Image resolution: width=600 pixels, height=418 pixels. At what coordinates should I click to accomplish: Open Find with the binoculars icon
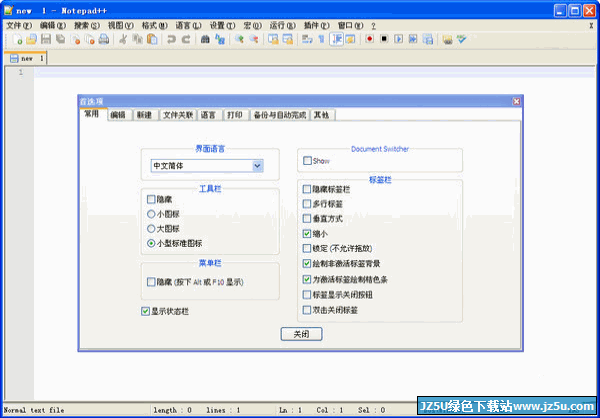coord(205,39)
